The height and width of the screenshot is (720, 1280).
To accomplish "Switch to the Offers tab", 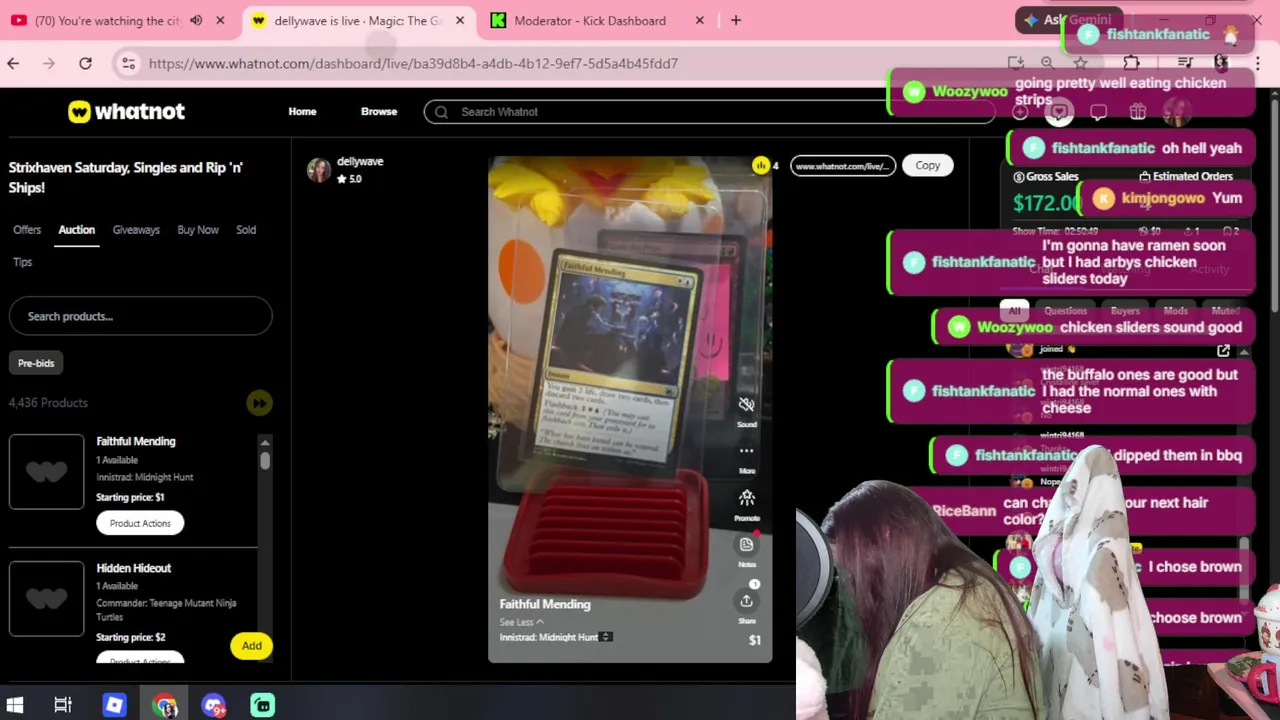I will coord(27,230).
